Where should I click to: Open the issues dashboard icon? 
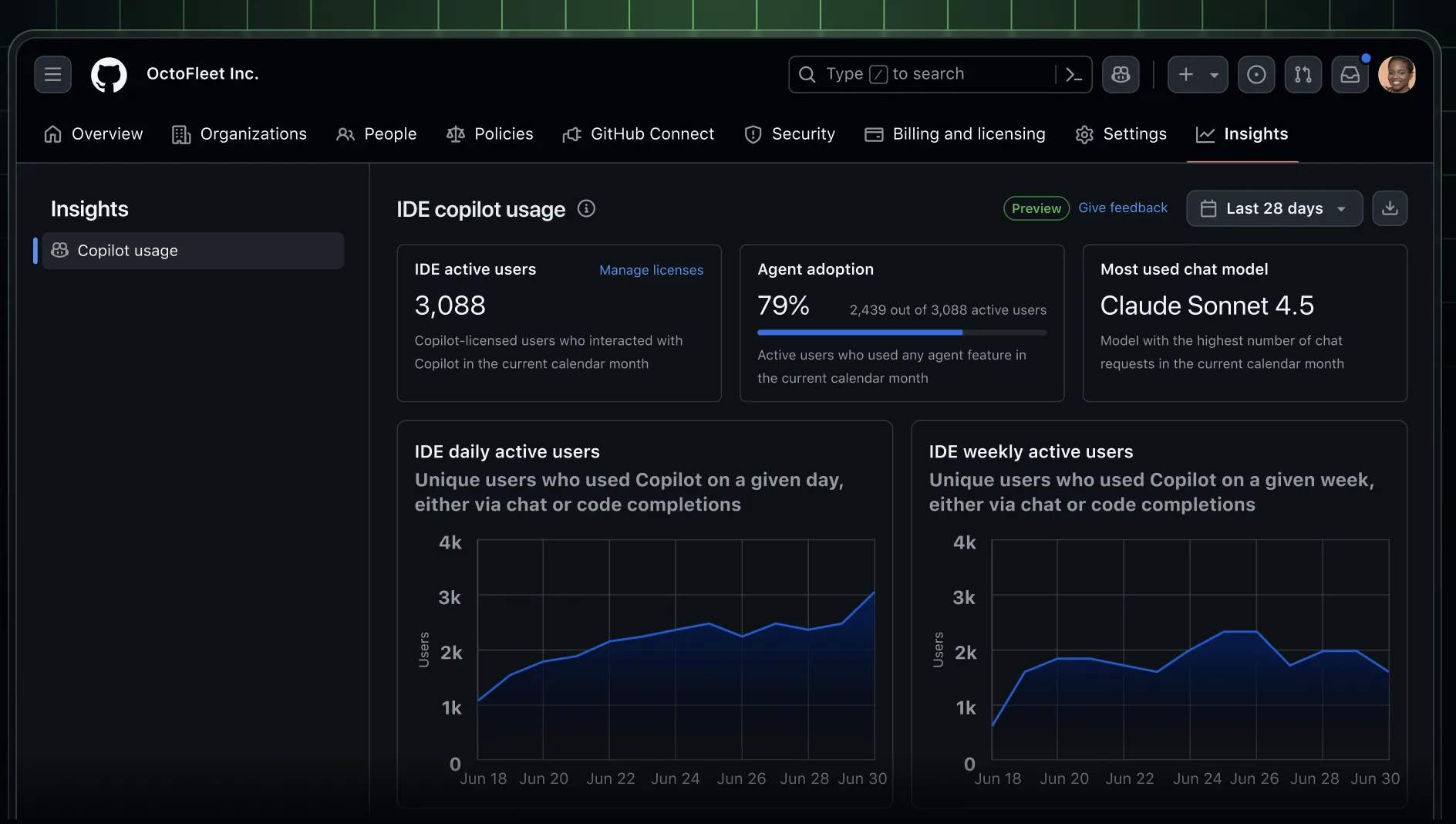point(1256,74)
